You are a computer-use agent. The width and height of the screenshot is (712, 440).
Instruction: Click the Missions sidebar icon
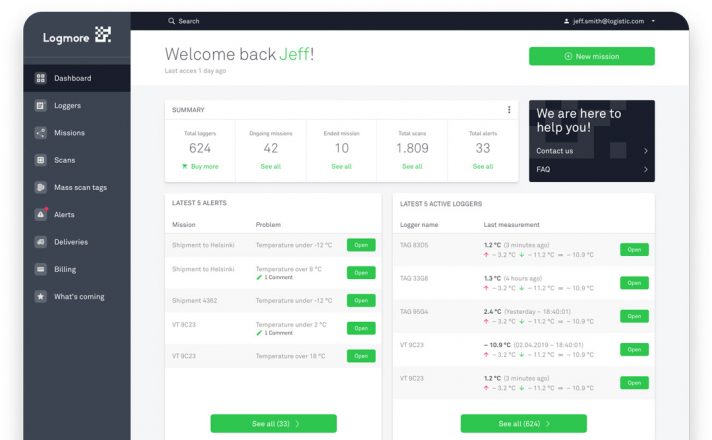pyautogui.click(x=40, y=133)
